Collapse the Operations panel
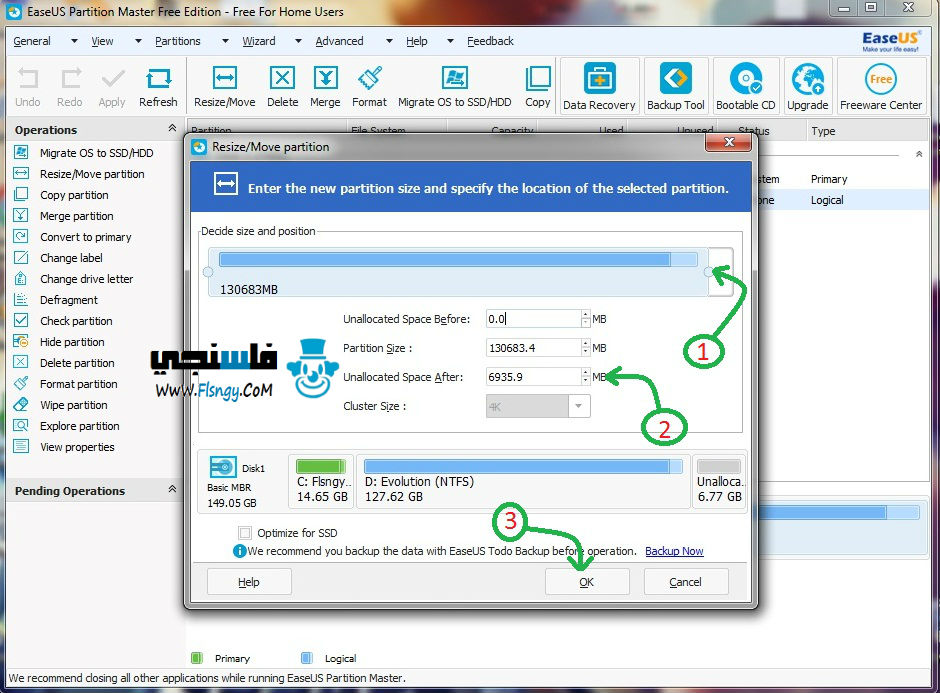Screen dimensions: 940x693 point(172,128)
